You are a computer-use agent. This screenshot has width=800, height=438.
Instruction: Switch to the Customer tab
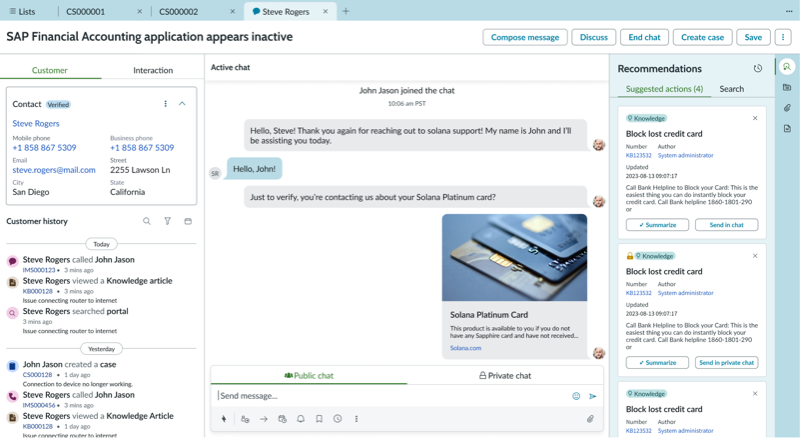click(49, 70)
